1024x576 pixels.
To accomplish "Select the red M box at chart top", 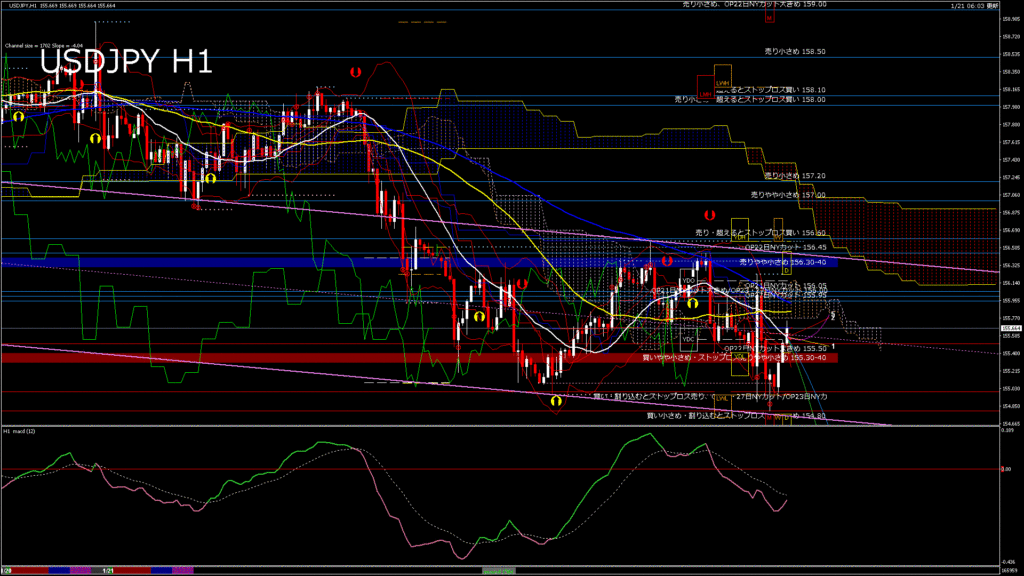I will (x=768, y=18).
